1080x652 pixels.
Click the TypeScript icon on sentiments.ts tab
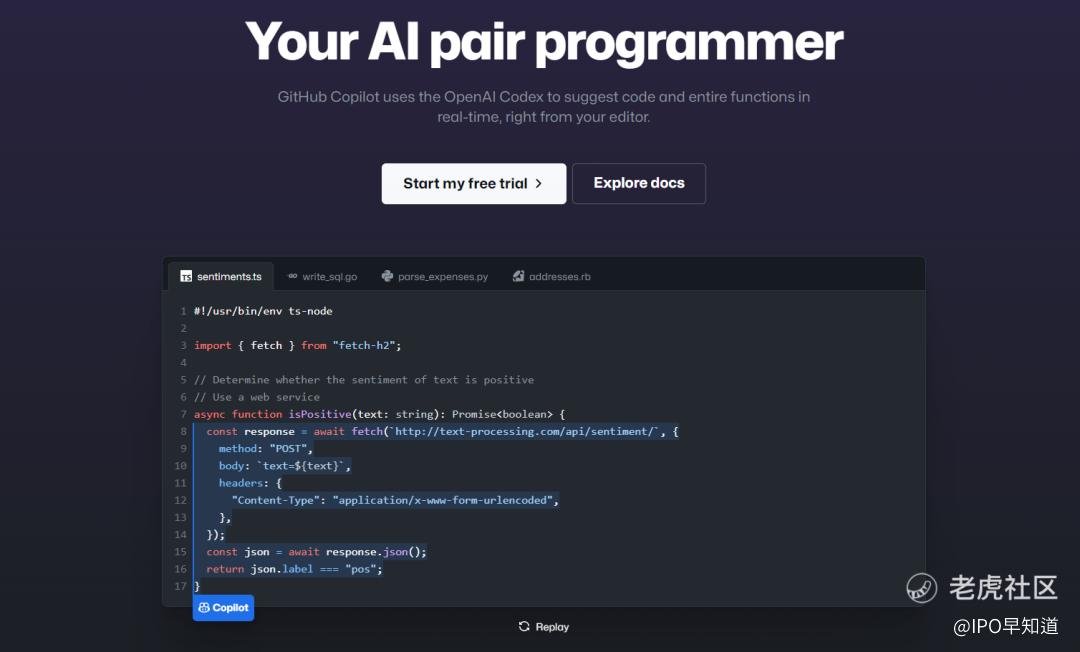tap(186, 276)
